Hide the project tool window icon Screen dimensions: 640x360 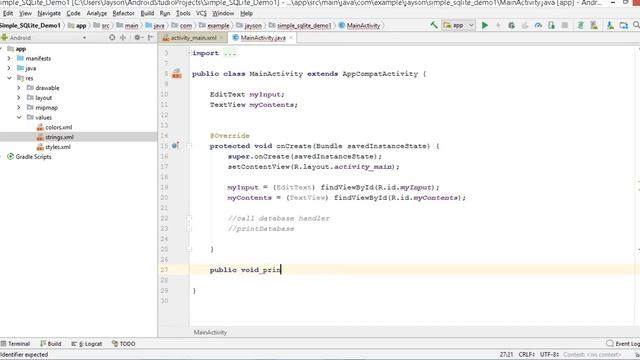pos(151,38)
